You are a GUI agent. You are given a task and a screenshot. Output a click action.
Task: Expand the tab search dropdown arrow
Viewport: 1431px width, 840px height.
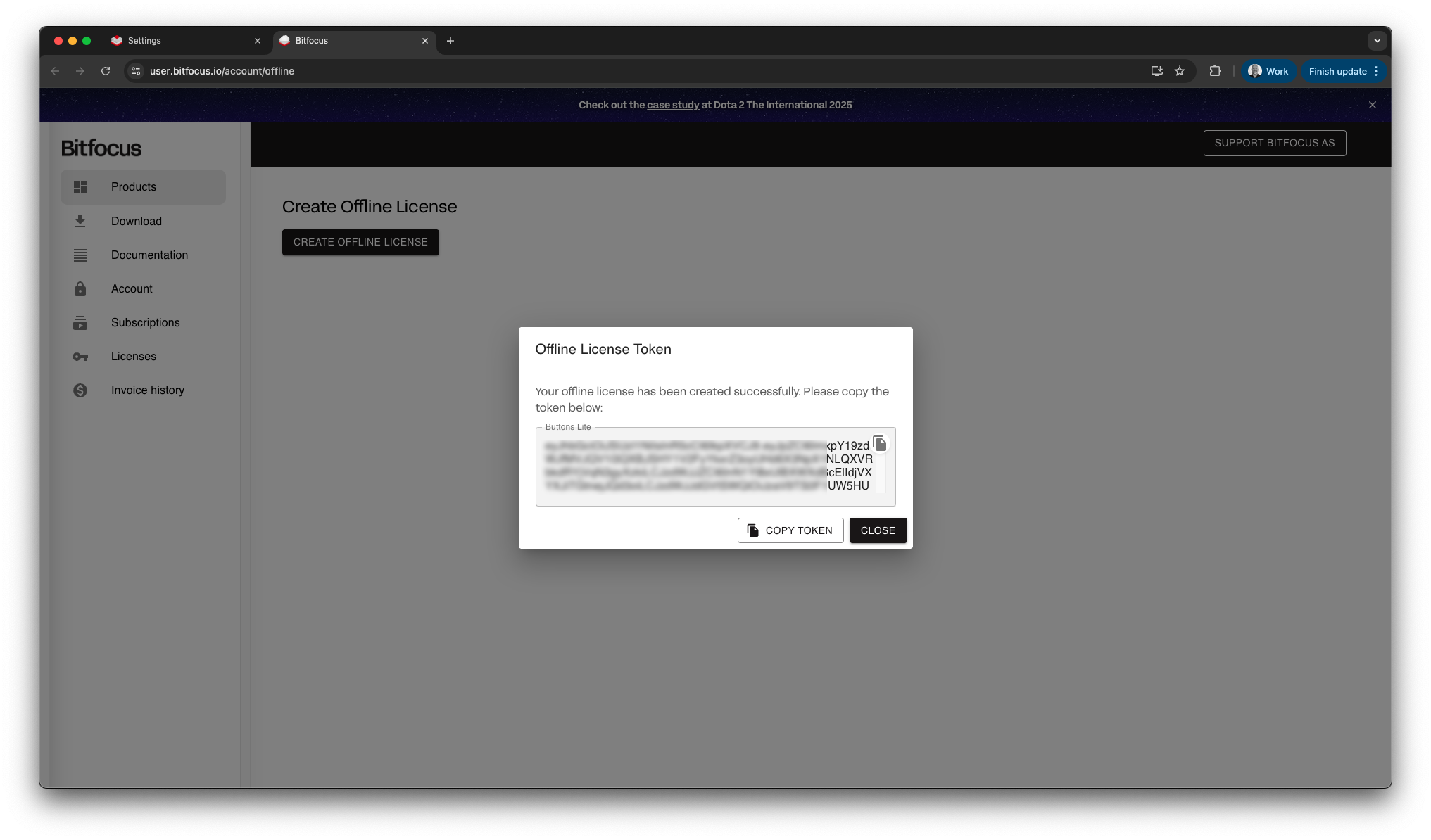[1378, 41]
